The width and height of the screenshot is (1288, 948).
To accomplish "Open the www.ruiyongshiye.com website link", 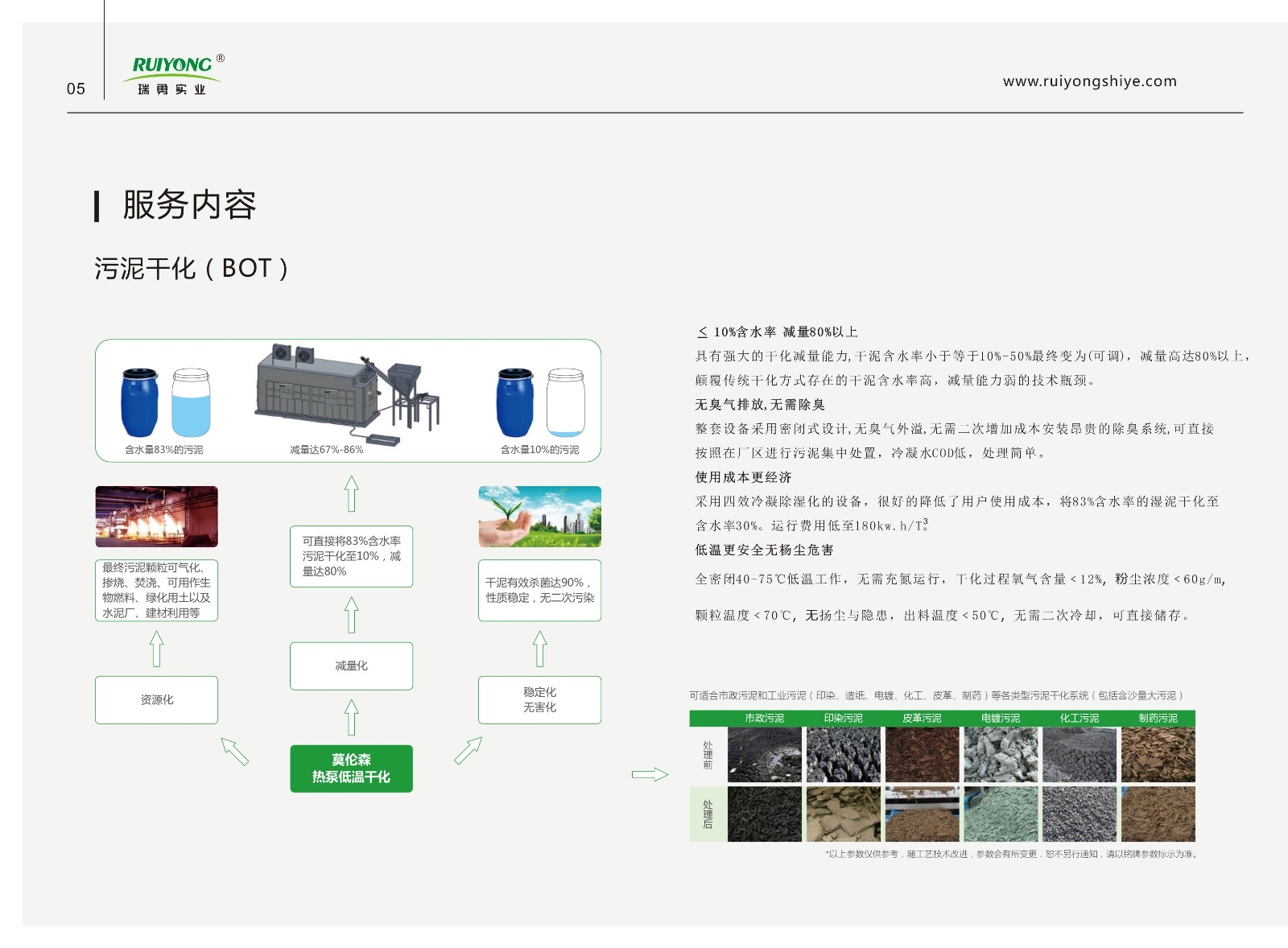I will [x=1089, y=81].
